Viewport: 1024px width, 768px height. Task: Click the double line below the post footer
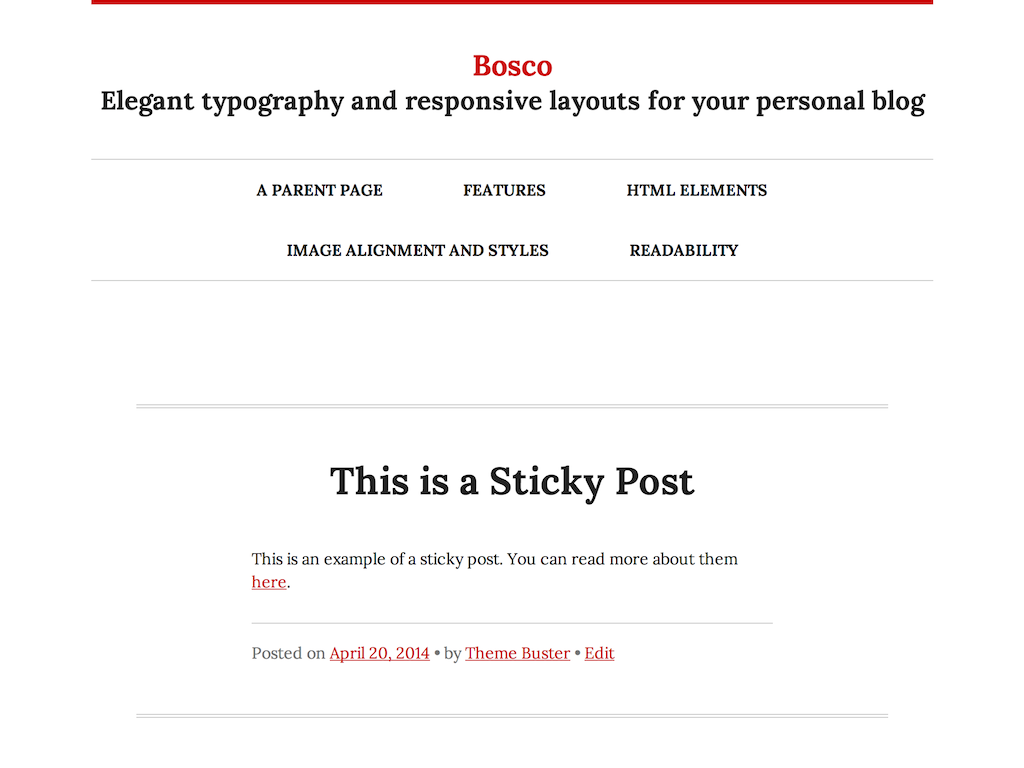[x=512, y=716]
